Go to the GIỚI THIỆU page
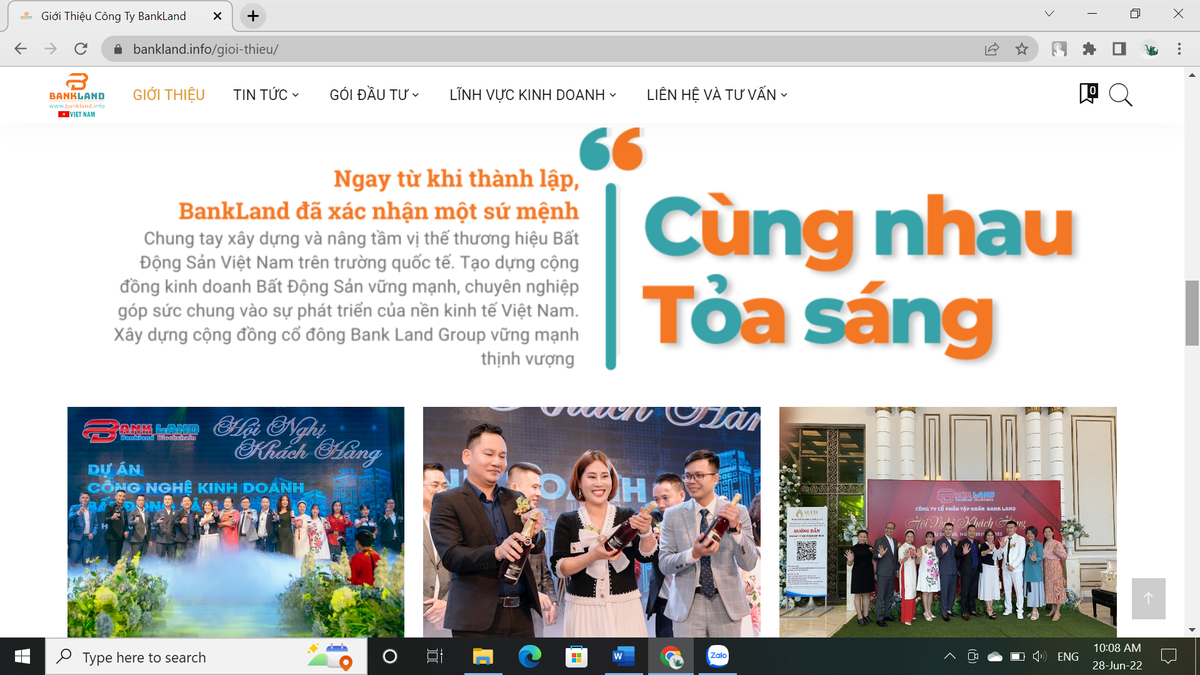Viewport: 1200px width, 675px height. tap(169, 95)
